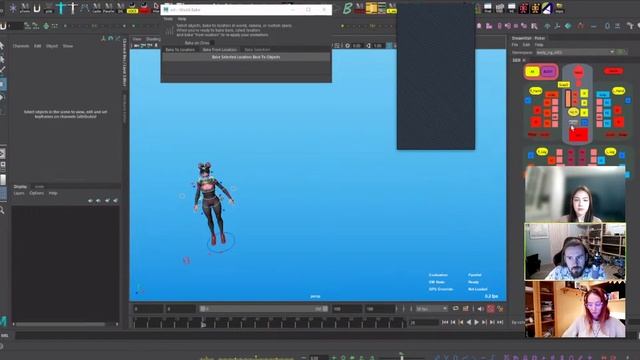640x360 pixels.
Task: Click the range start input field
Action: (148, 309)
